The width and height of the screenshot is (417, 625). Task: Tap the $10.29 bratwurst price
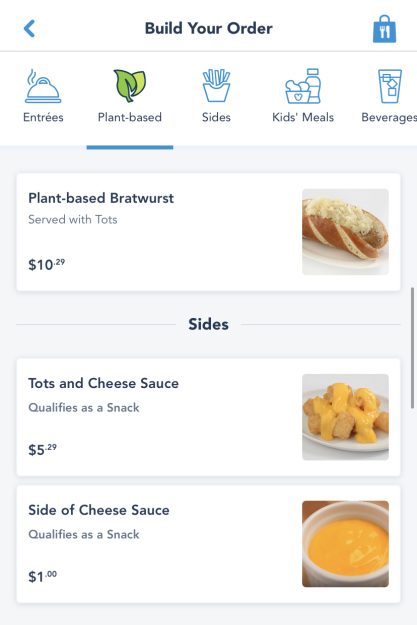coord(47,264)
